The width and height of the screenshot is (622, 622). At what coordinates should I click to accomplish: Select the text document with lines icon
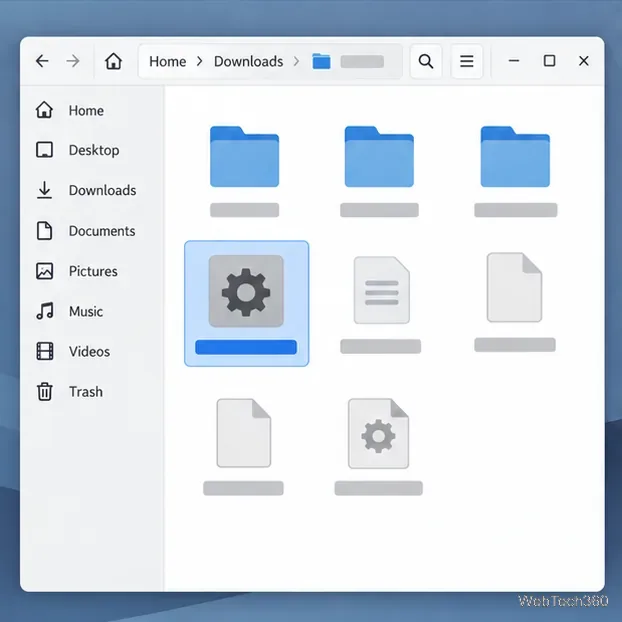382,290
